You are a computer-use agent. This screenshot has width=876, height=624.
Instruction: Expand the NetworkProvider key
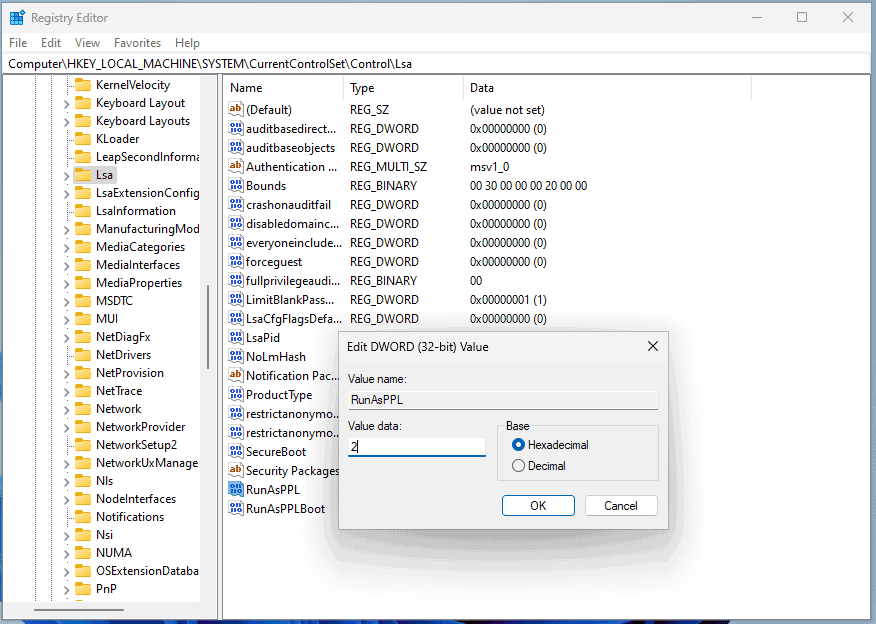pos(66,427)
